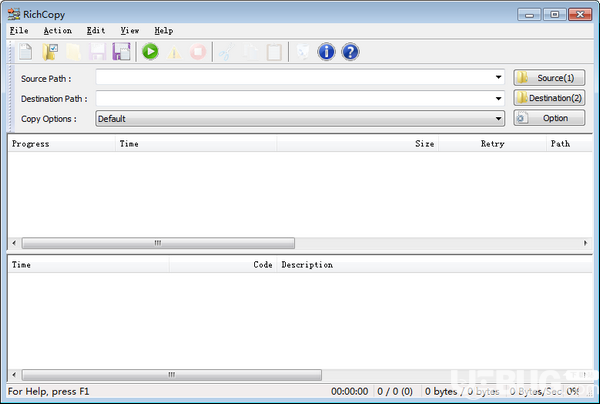Click the progress list horizontal scrollbar thumb
Image resolution: width=600 pixels, height=404 pixels.
(158, 243)
